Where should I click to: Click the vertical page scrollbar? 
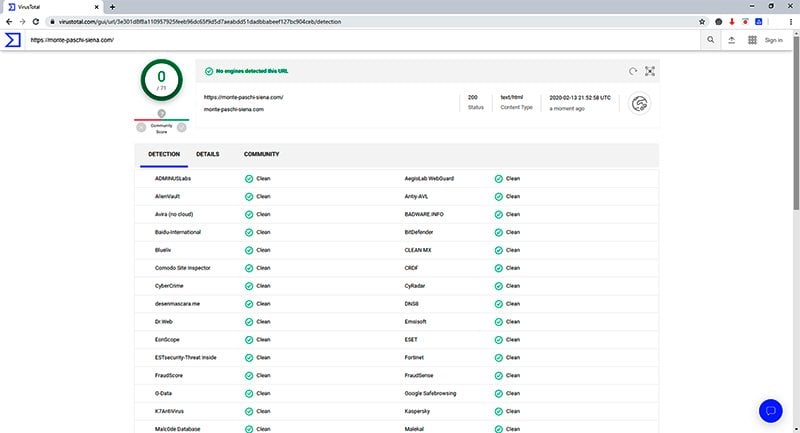796,122
